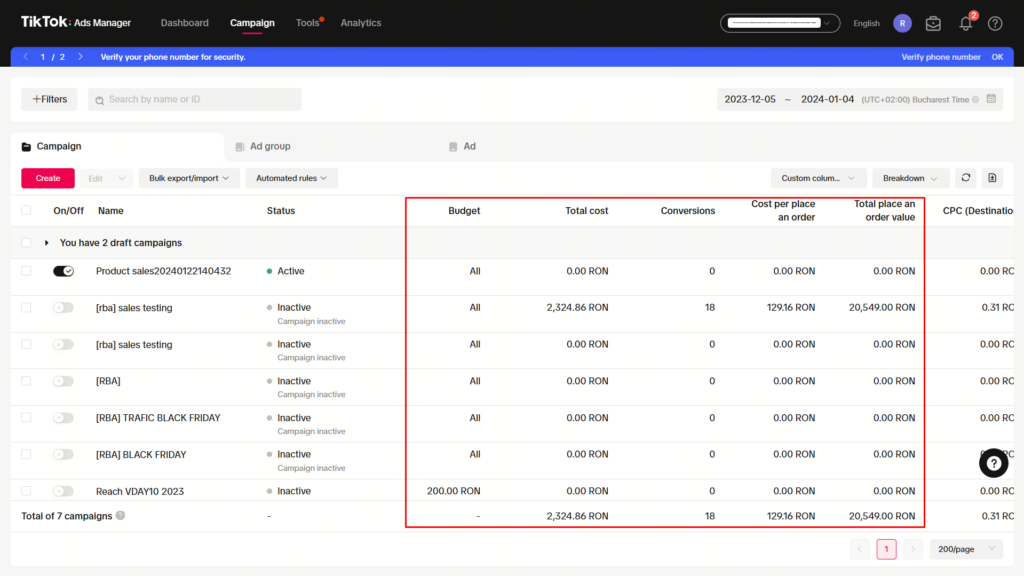Click the +Filters button

[50, 99]
